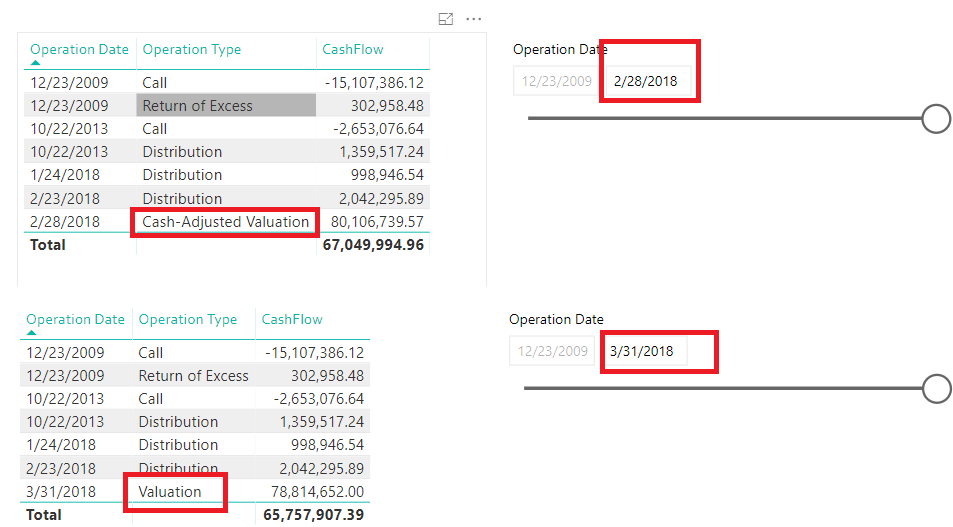953x527 pixels.
Task: Select 302,958.48 in the lower table
Action: click(x=327, y=376)
